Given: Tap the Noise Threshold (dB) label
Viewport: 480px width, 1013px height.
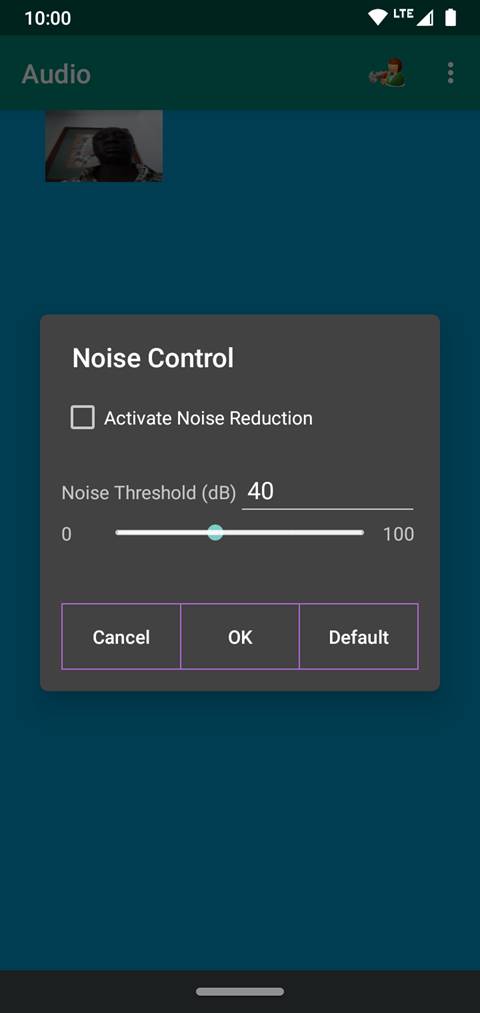Looking at the screenshot, I should [149, 493].
